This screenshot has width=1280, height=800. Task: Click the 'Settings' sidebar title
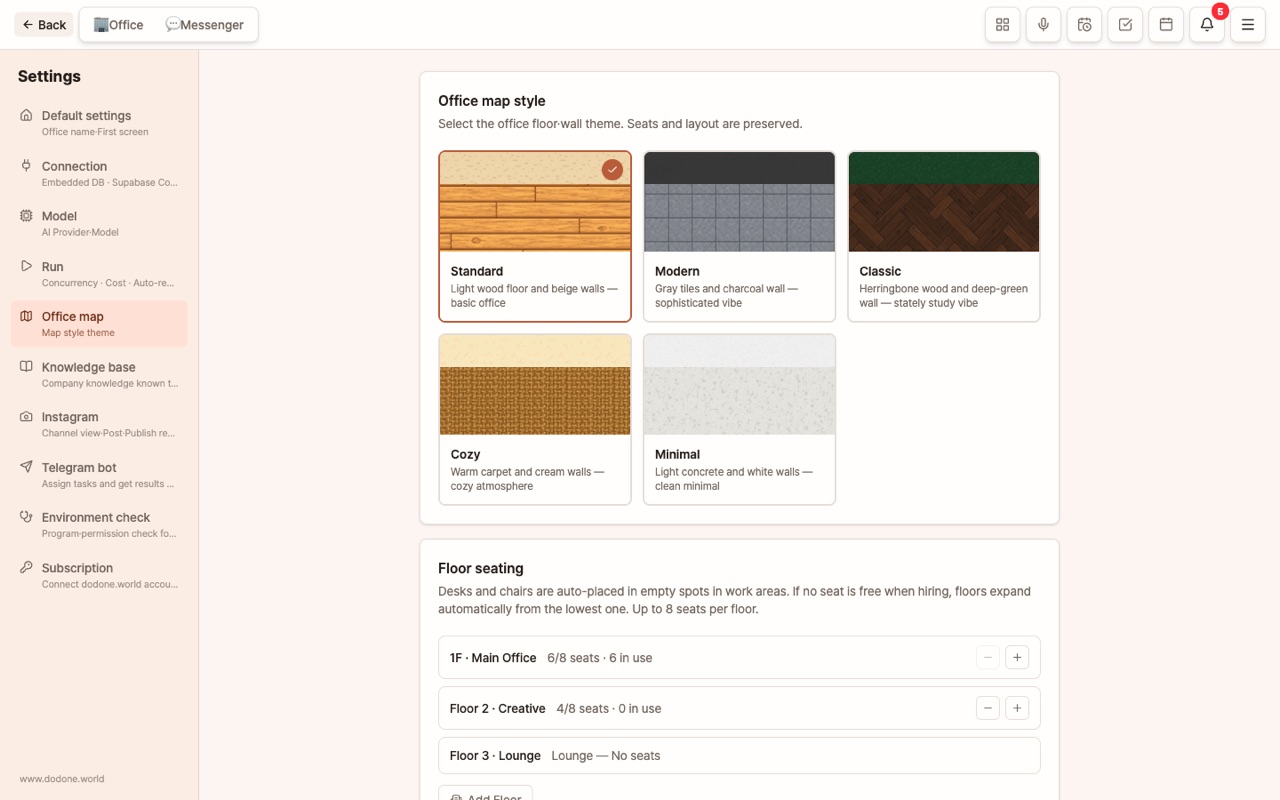(49, 76)
